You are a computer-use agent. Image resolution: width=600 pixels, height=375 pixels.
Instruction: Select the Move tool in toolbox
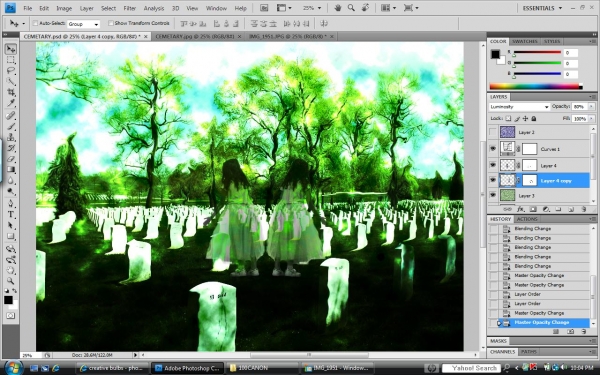click(11, 49)
